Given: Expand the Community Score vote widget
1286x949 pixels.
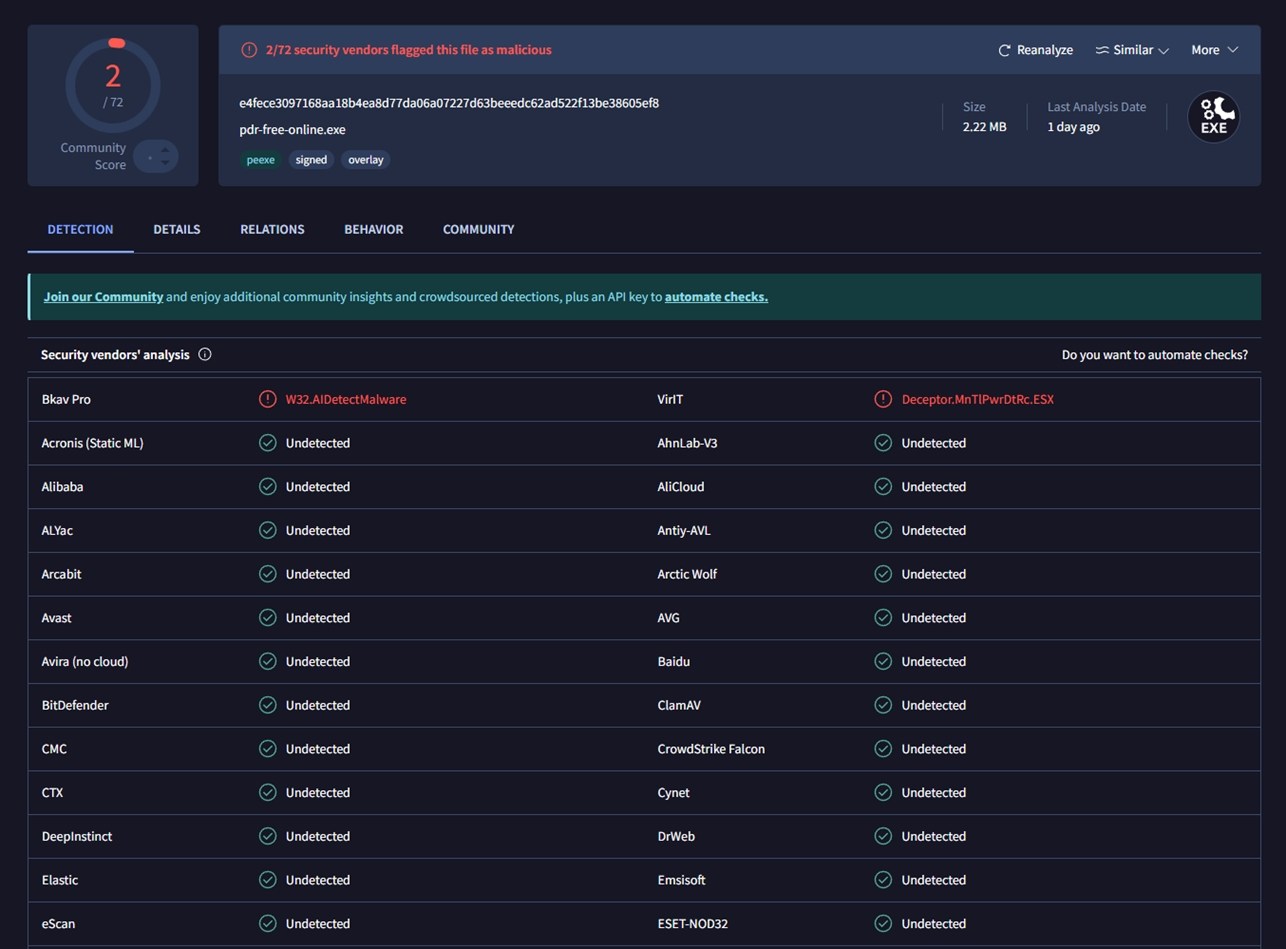Looking at the screenshot, I should [158, 156].
